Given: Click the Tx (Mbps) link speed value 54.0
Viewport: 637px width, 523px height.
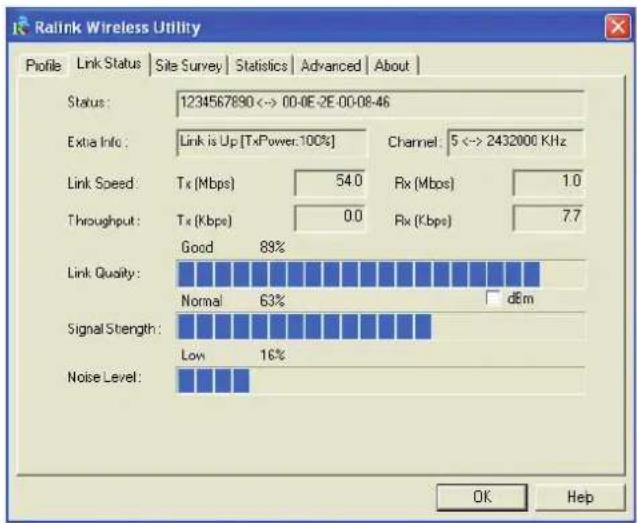Looking at the screenshot, I should (330, 182).
